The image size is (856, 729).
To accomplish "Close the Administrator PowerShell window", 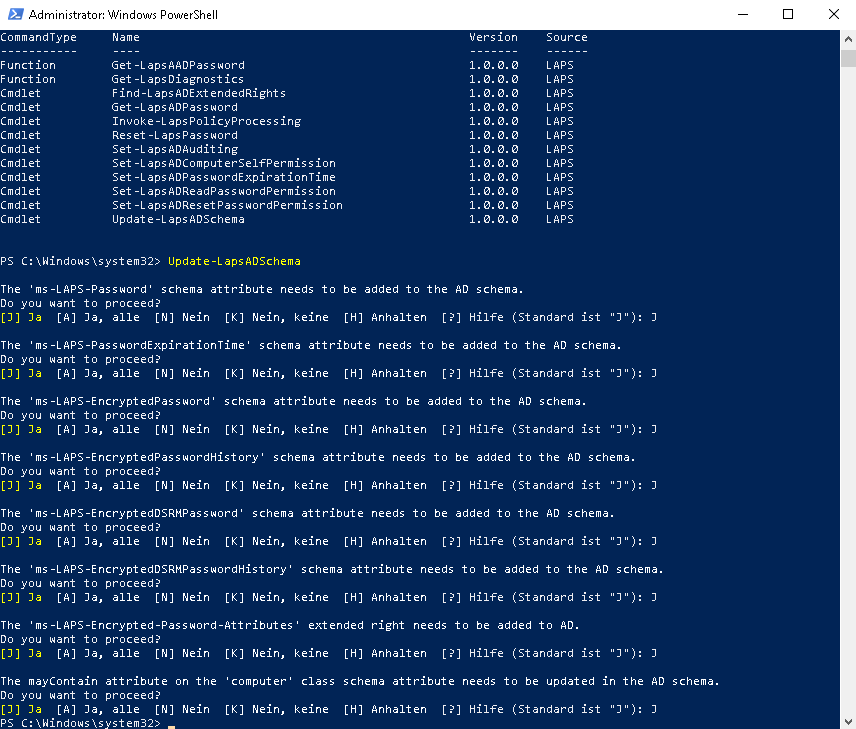I will click(833, 15).
